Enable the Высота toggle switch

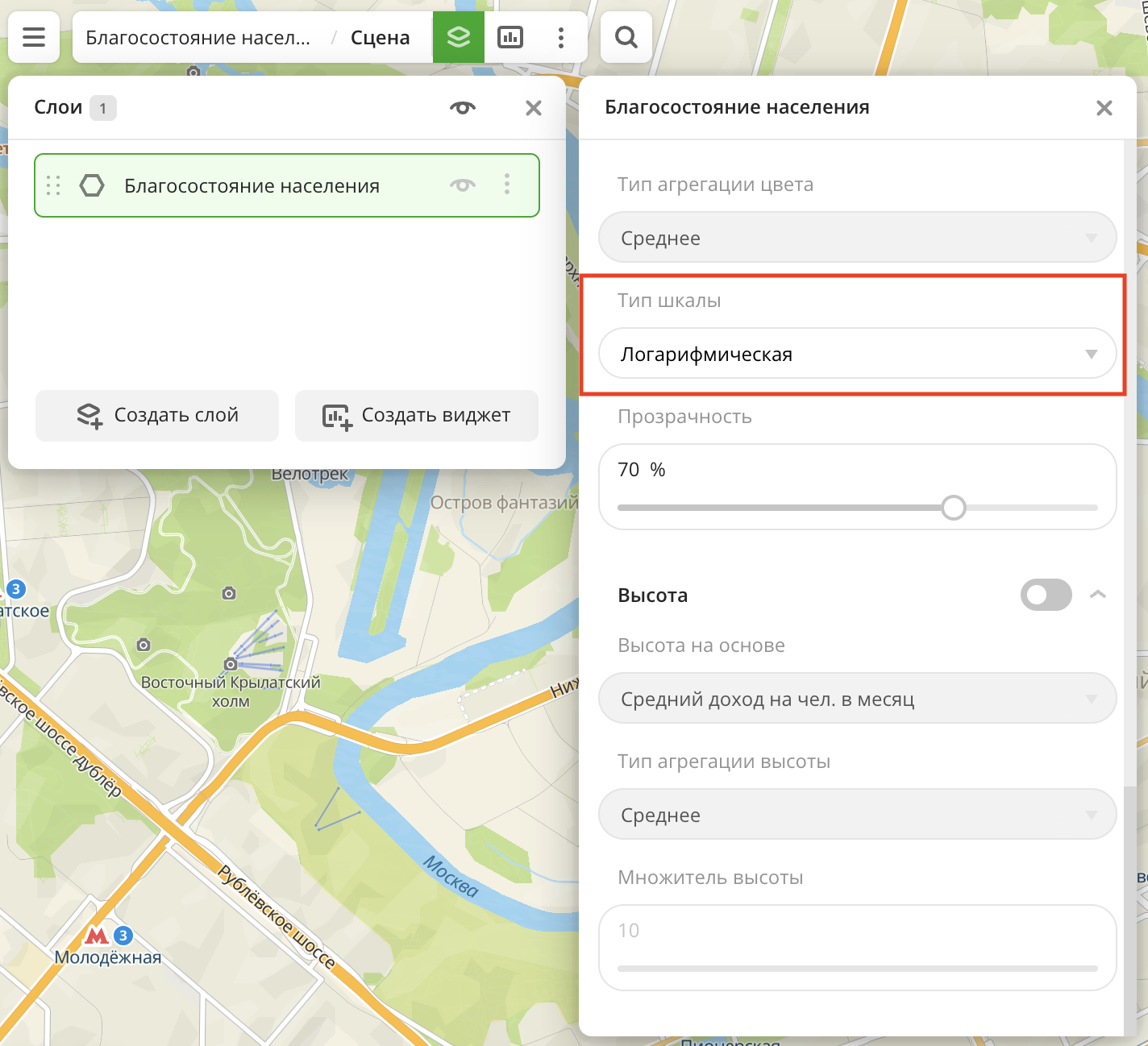click(x=1046, y=595)
